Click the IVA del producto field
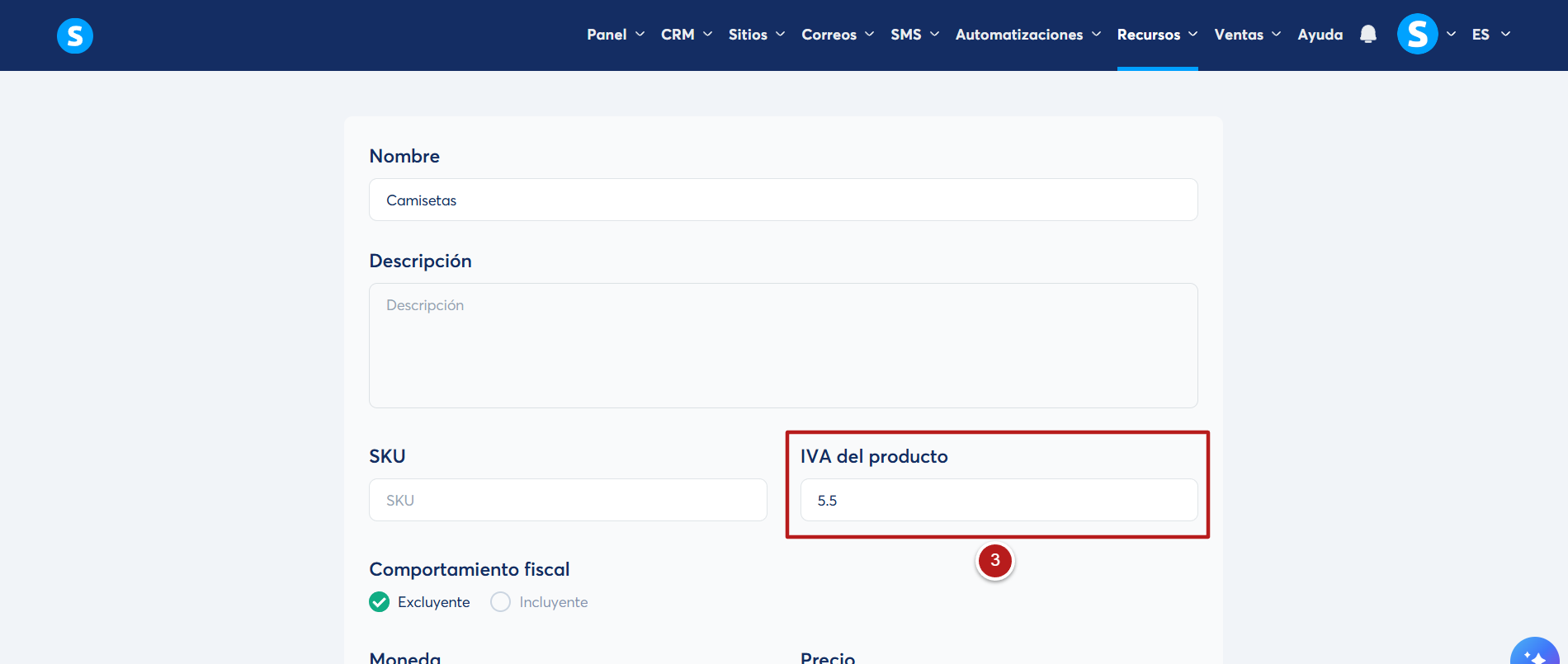Screen dimensions: 1568x664 (999, 500)
